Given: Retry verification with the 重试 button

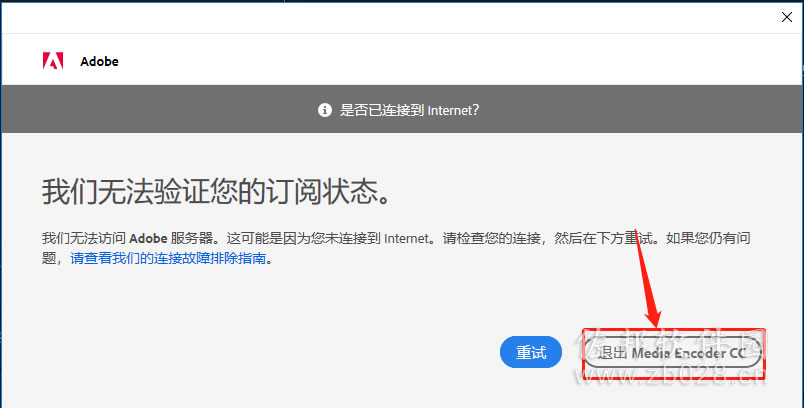Looking at the screenshot, I should (531, 352).
